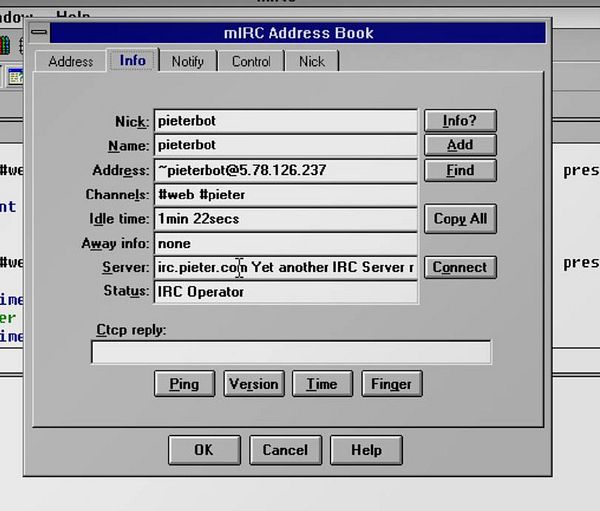Click the Address field with ~pieterbot@5.78.126.237

point(286,170)
